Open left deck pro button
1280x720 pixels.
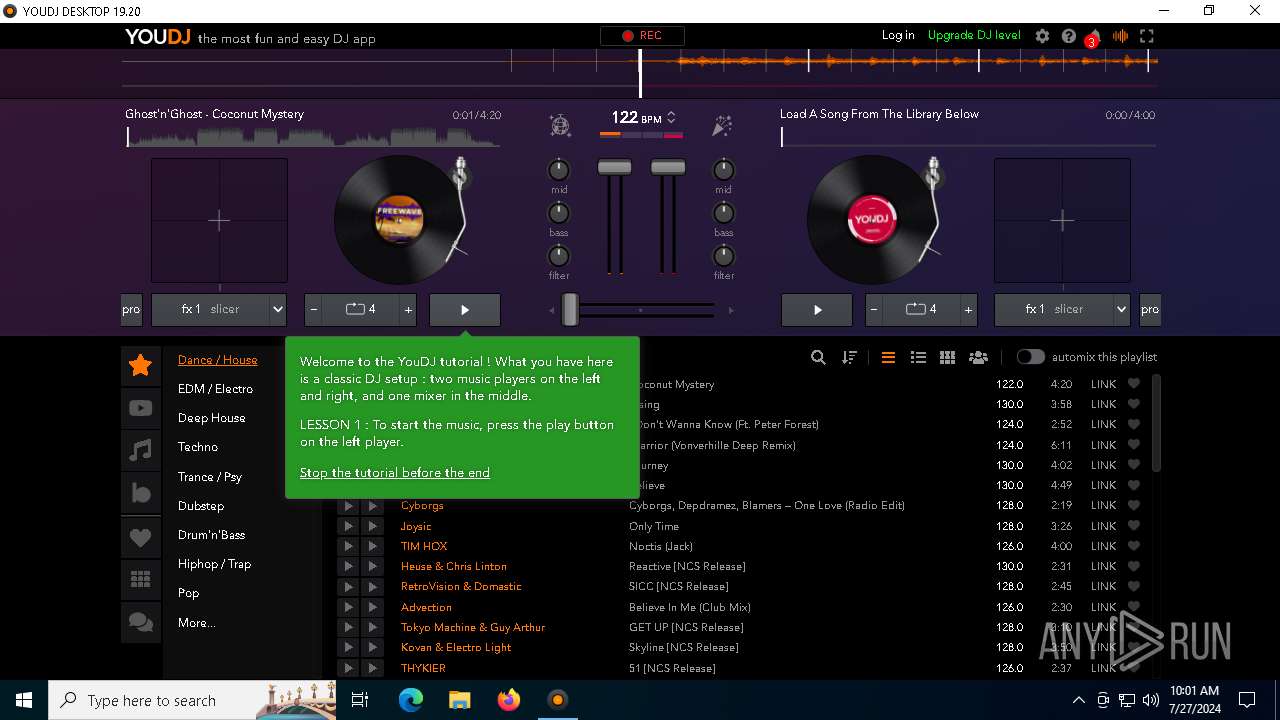point(131,310)
